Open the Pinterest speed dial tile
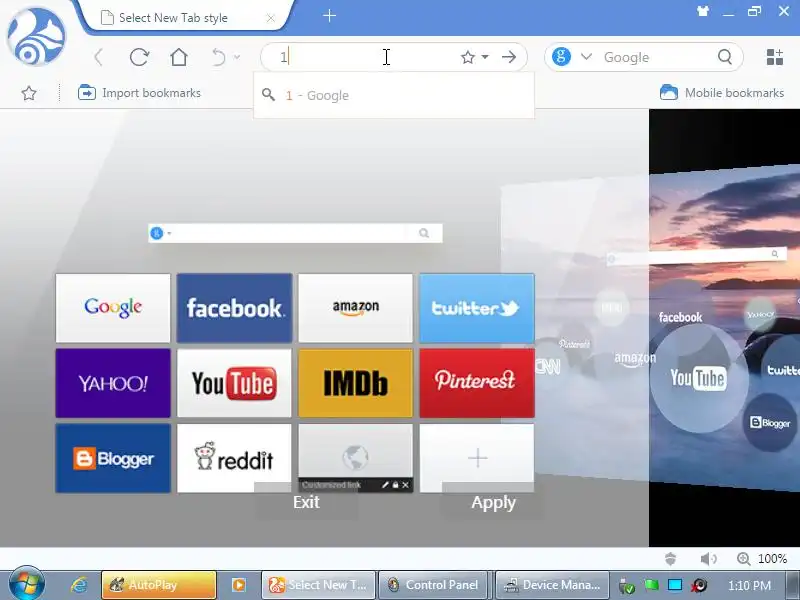The height and width of the screenshot is (600, 800). [x=477, y=383]
